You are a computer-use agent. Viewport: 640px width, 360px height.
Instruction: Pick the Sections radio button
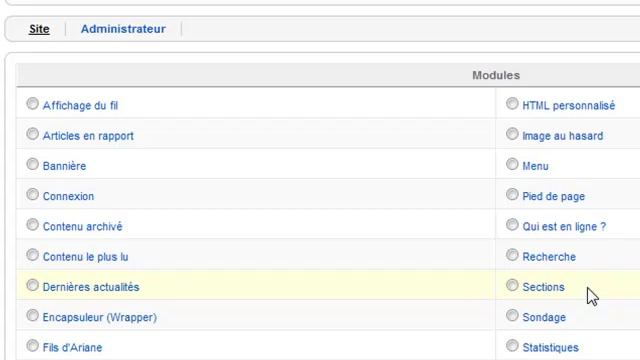512,285
